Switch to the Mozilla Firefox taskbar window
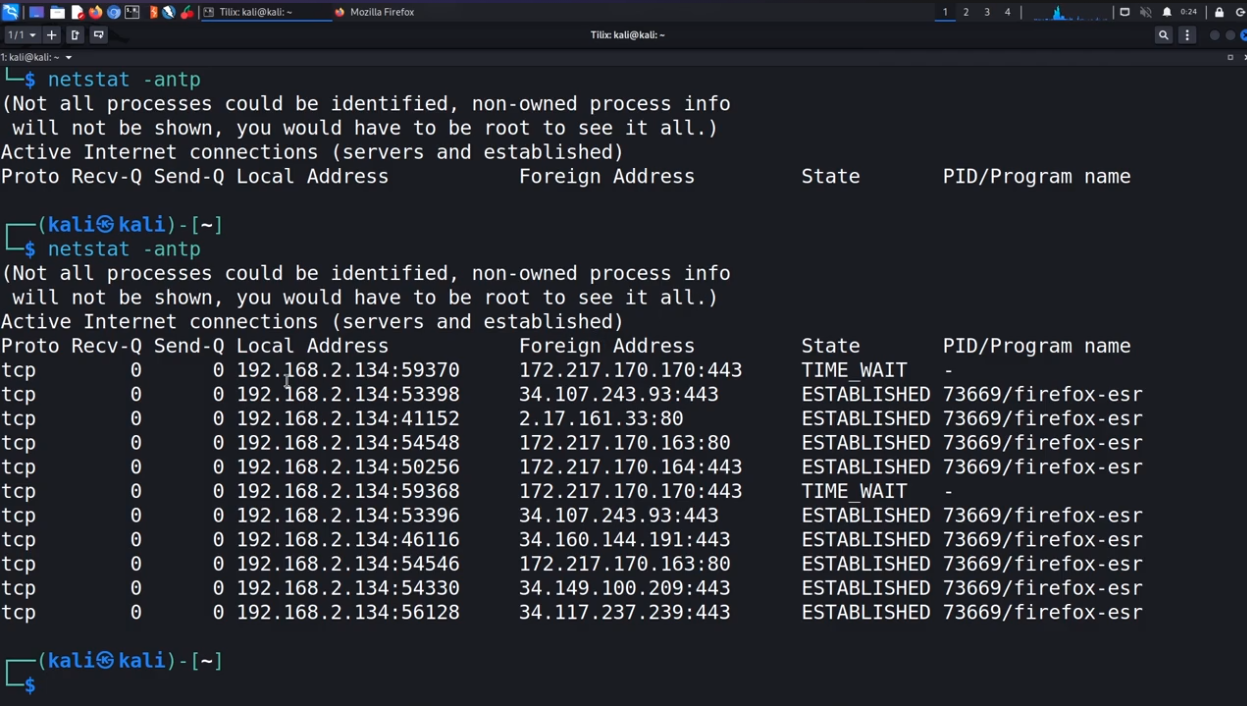The width and height of the screenshot is (1247, 706). coord(375,12)
